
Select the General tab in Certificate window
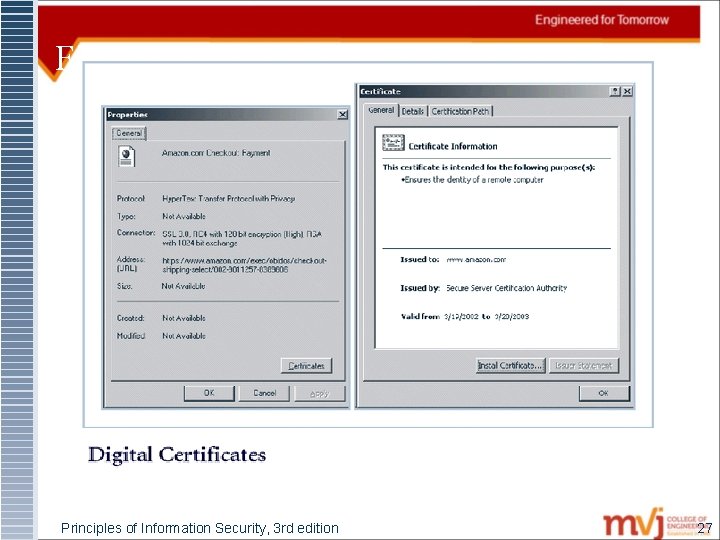pos(381,110)
